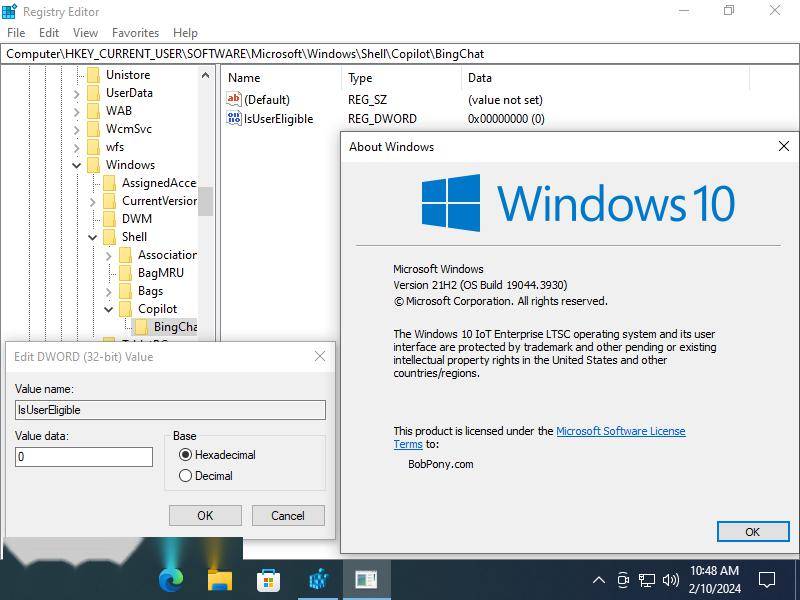Click OK in About Windows dialog
The width and height of the screenshot is (800, 600).
click(x=753, y=532)
